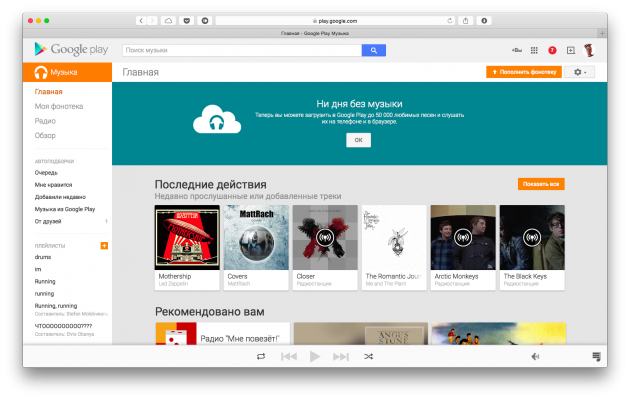Click the Пополнить фонотеку button

[x=524, y=72]
